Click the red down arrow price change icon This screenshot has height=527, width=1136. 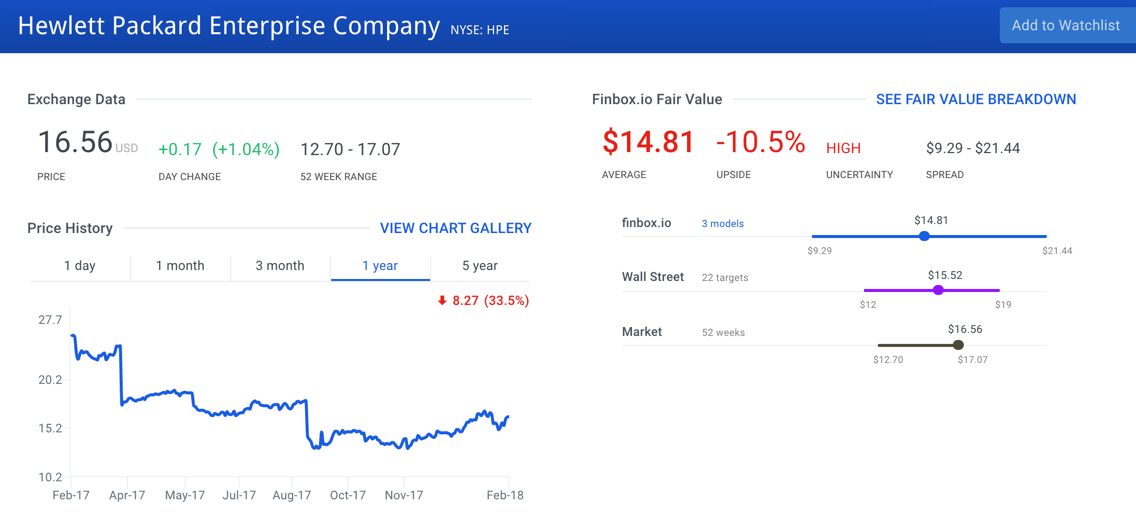[442, 300]
